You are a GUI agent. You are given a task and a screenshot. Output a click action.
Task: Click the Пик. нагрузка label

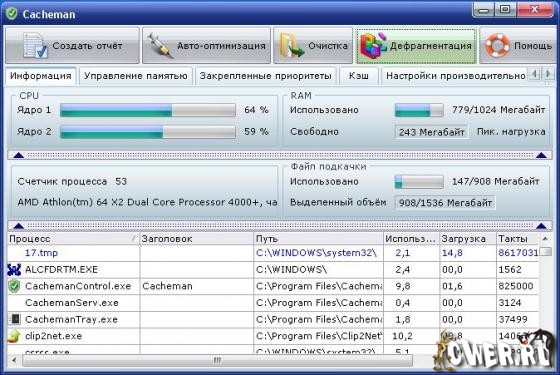click(x=511, y=132)
